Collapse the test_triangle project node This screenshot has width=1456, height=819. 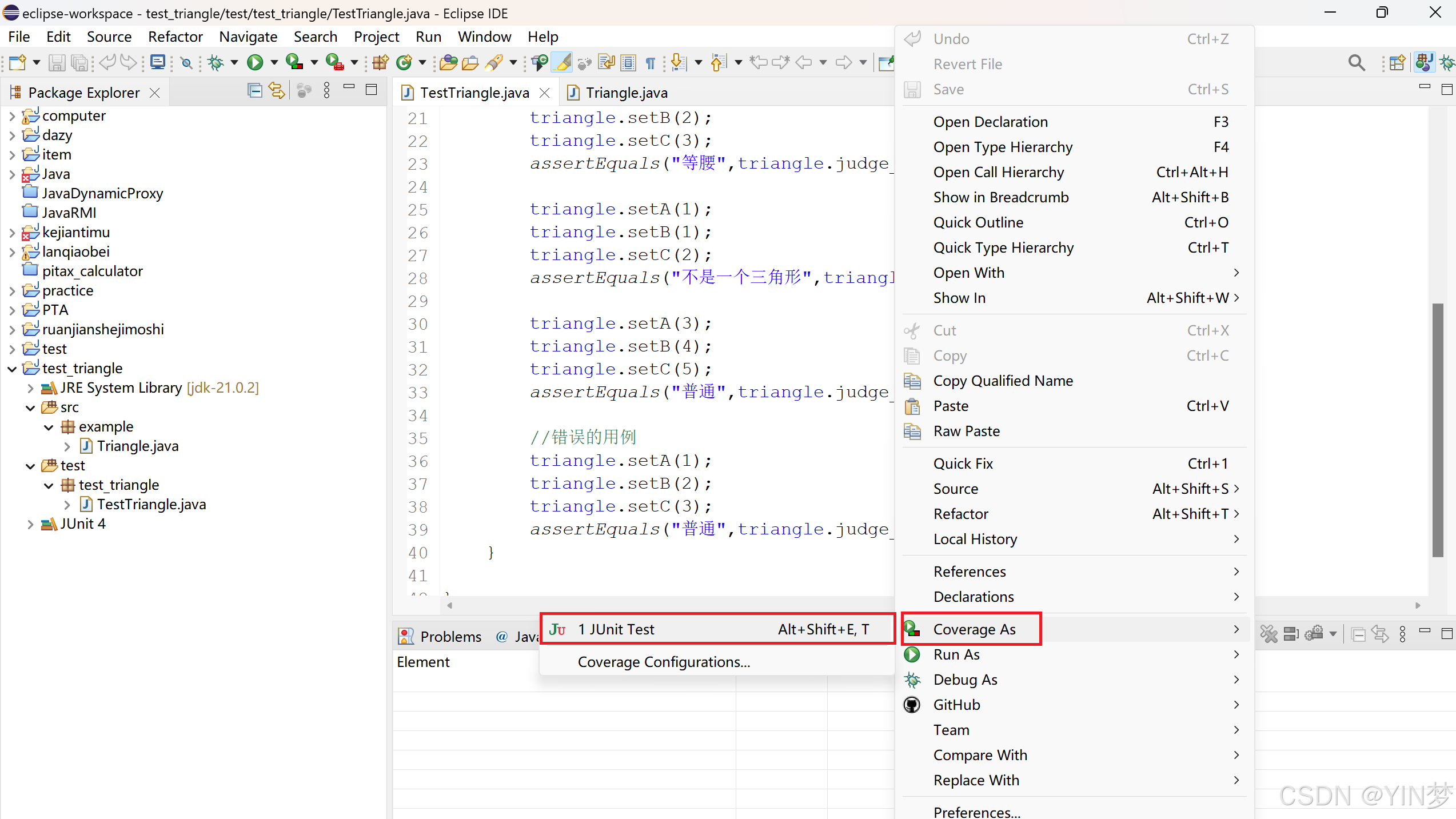click(12, 369)
